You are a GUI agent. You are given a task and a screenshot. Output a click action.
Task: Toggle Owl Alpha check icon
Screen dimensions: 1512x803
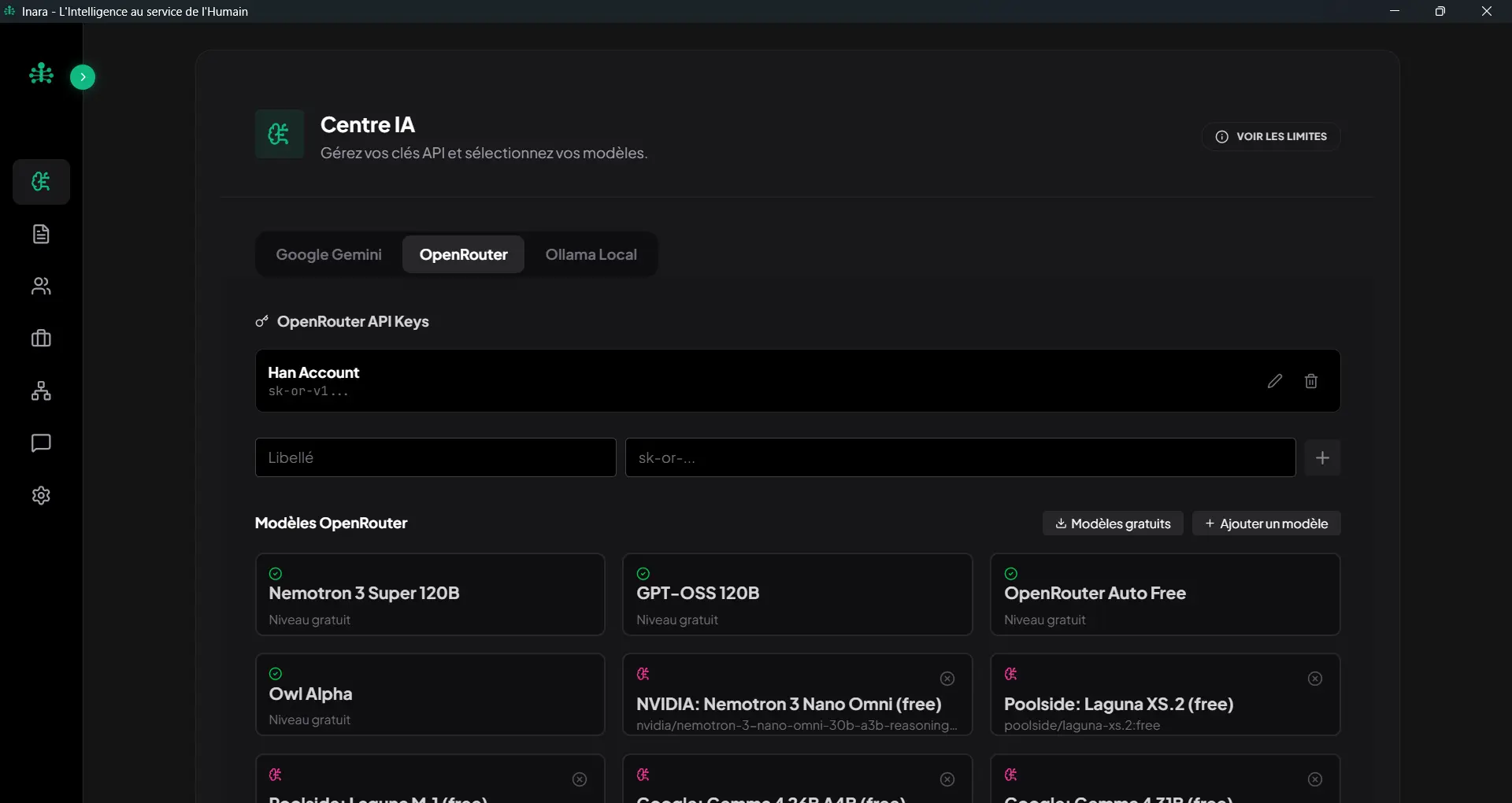276,674
